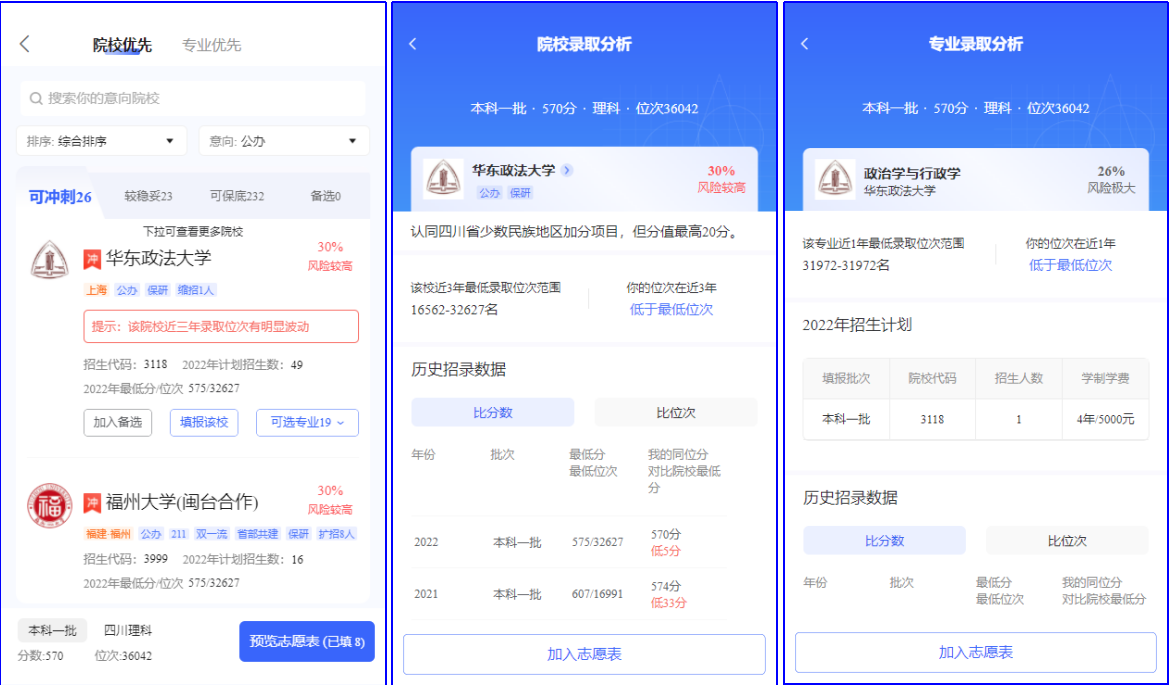This screenshot has height=685, width=1169.
Task: Select 比分数 toggle in 专业录取分析
Action: (x=884, y=540)
